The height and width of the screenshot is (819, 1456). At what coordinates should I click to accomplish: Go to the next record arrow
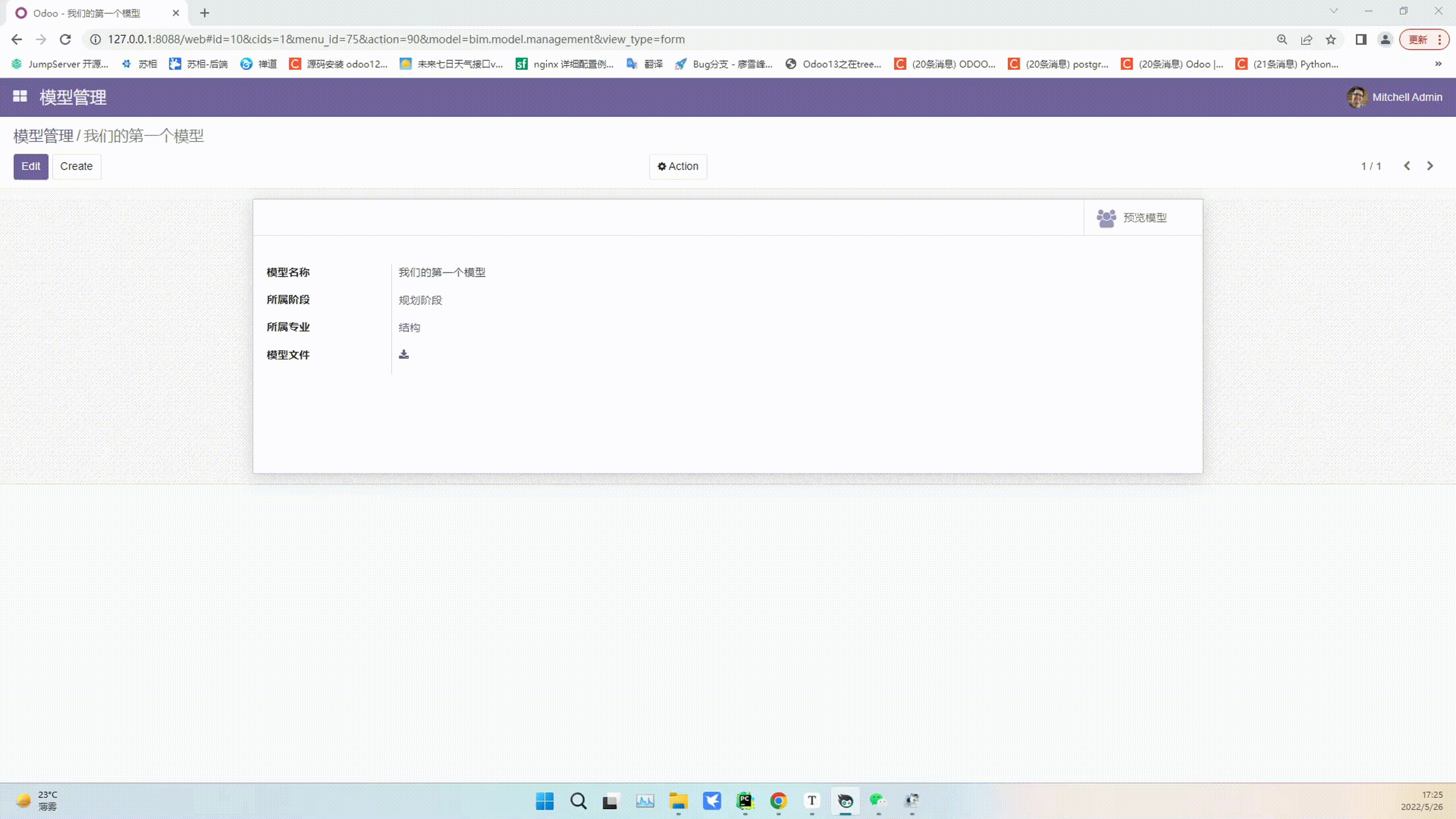(x=1430, y=166)
